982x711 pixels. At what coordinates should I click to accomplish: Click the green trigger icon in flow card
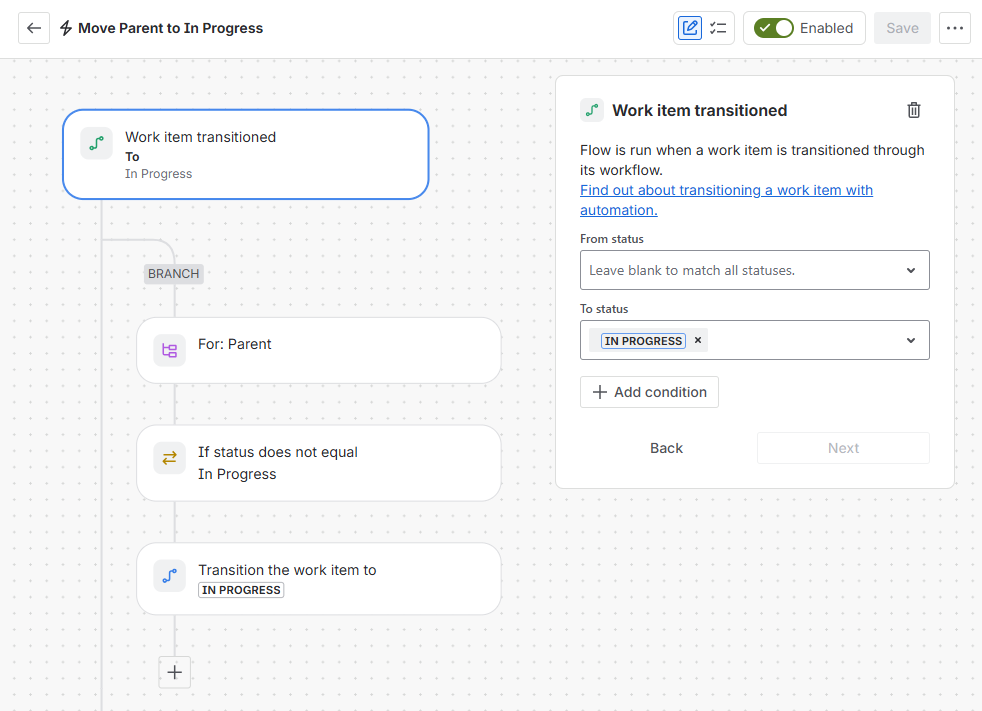96,143
